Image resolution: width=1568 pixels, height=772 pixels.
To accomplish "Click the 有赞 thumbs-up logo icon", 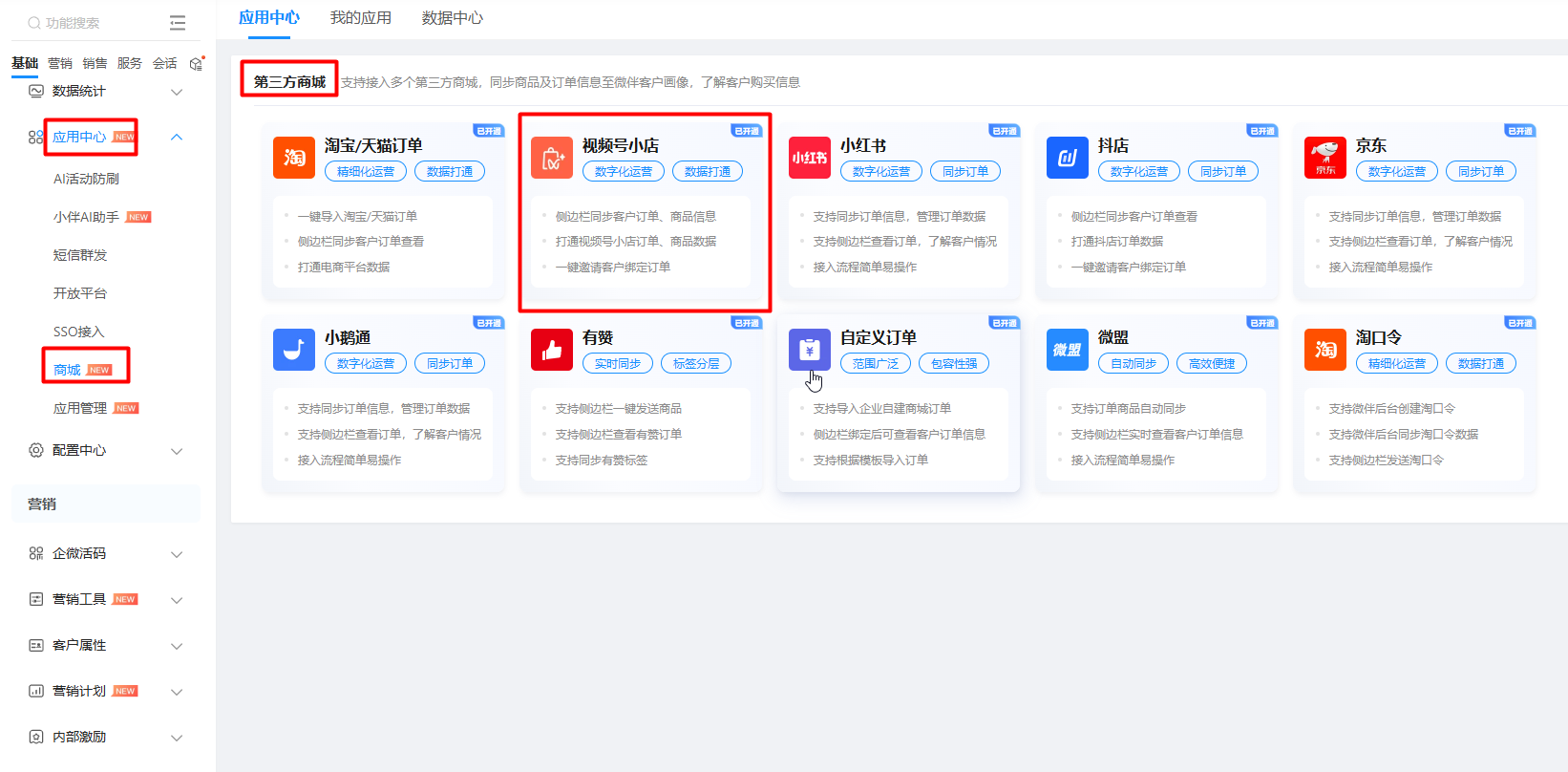I will [x=552, y=350].
